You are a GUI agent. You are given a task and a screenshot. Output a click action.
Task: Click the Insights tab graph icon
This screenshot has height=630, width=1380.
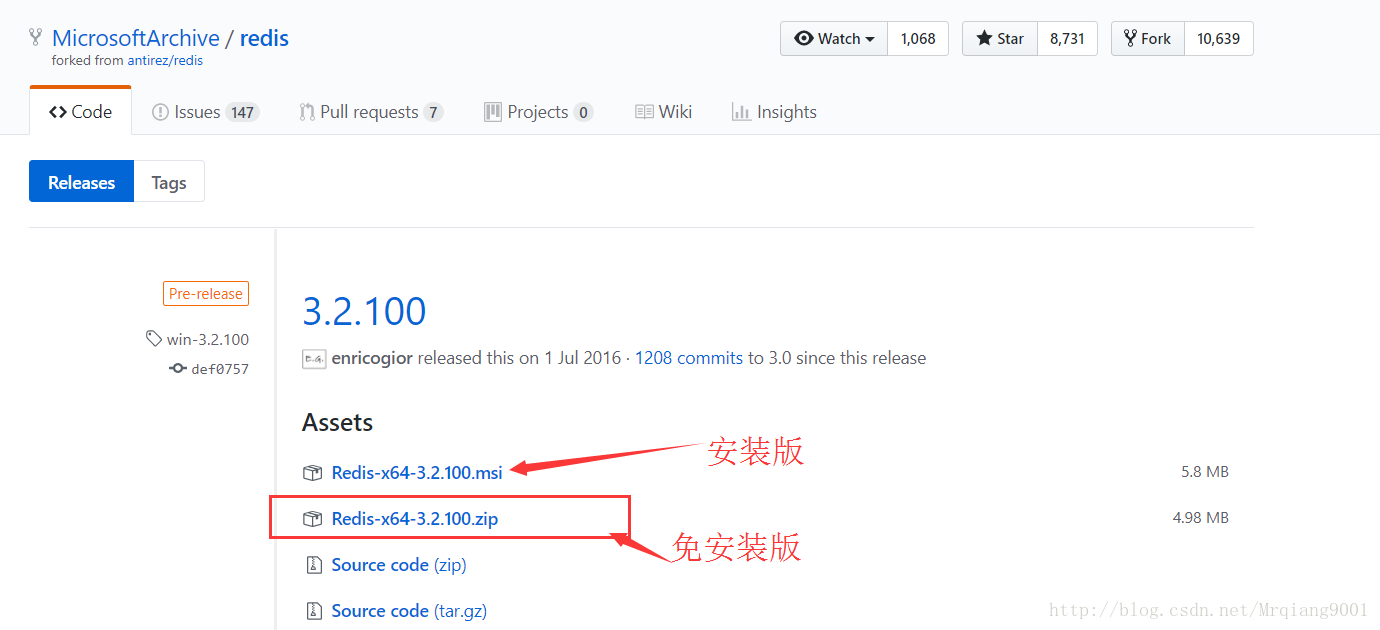coord(741,112)
